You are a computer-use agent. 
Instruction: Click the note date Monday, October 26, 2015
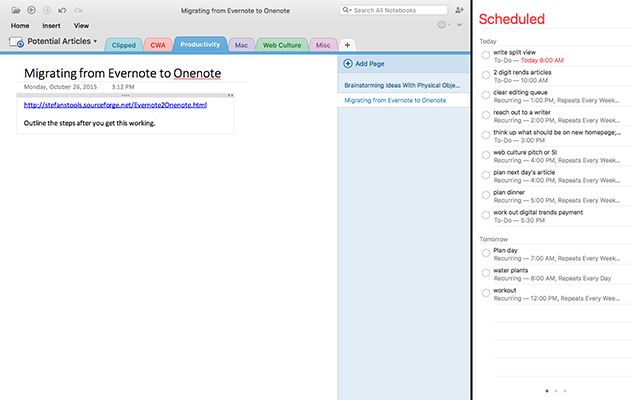[60, 87]
